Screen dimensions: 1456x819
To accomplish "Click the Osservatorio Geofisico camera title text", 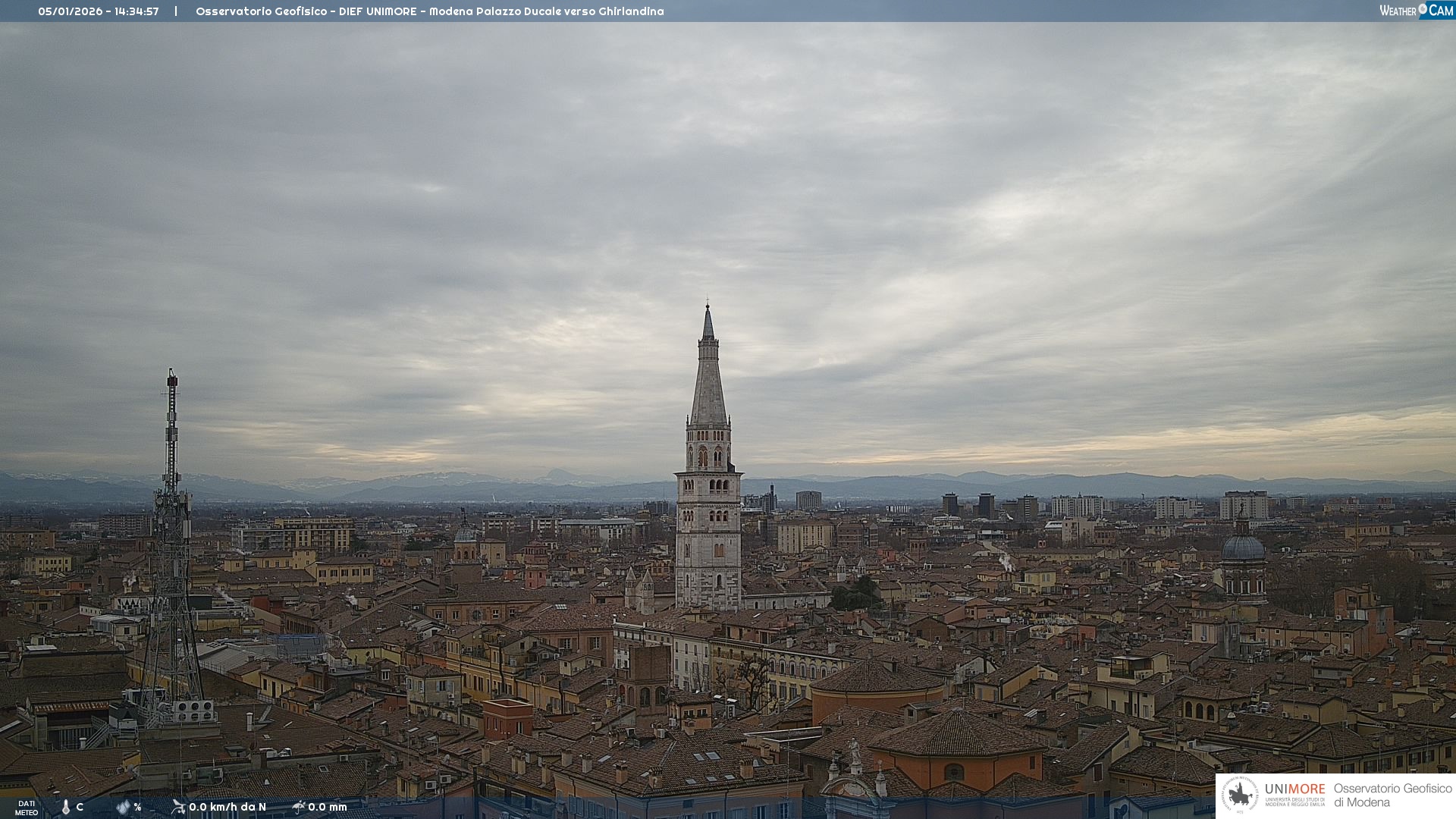I will point(429,11).
